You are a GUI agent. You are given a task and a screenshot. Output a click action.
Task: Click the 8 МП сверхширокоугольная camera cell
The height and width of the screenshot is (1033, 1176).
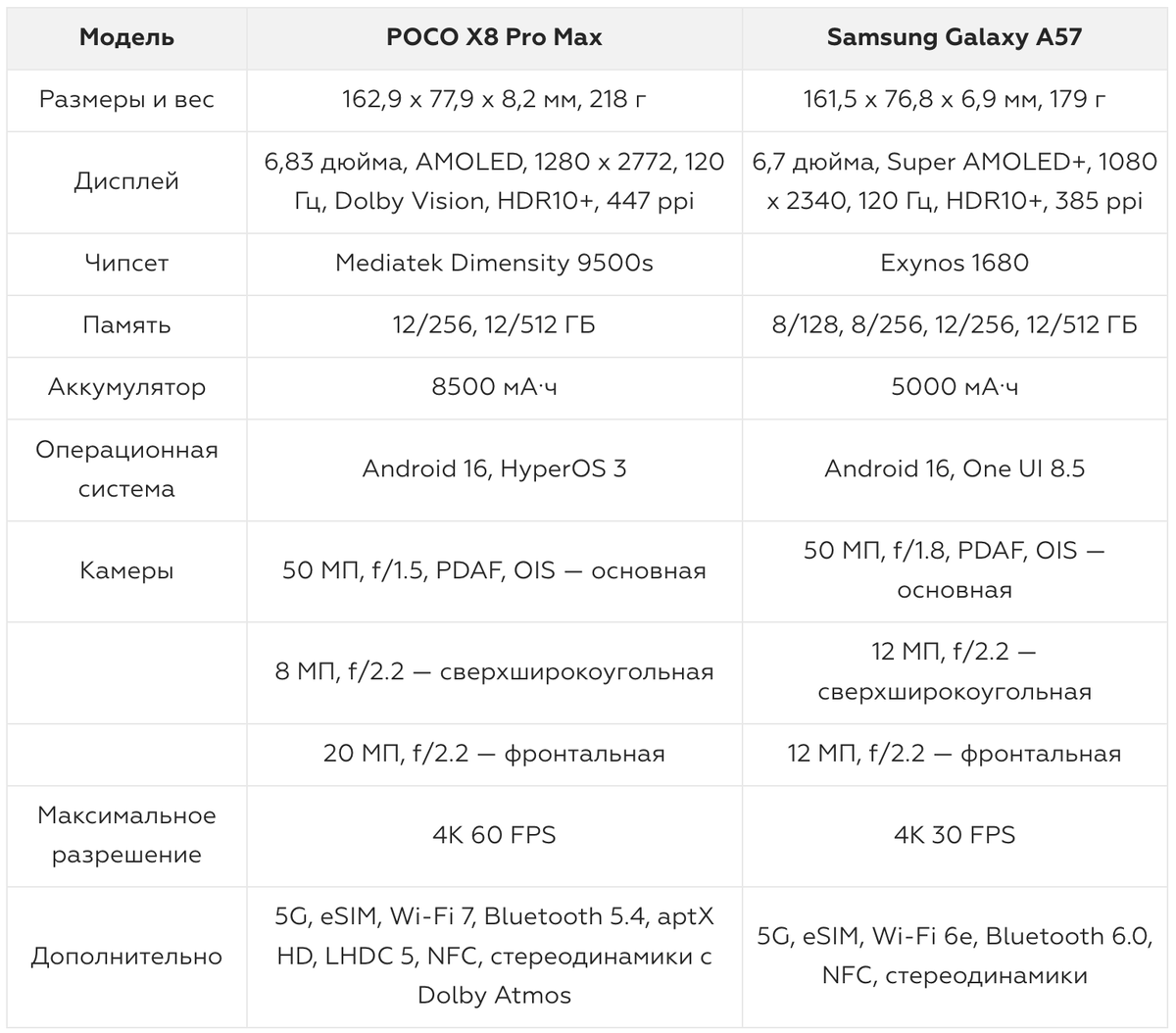pyautogui.click(x=494, y=672)
